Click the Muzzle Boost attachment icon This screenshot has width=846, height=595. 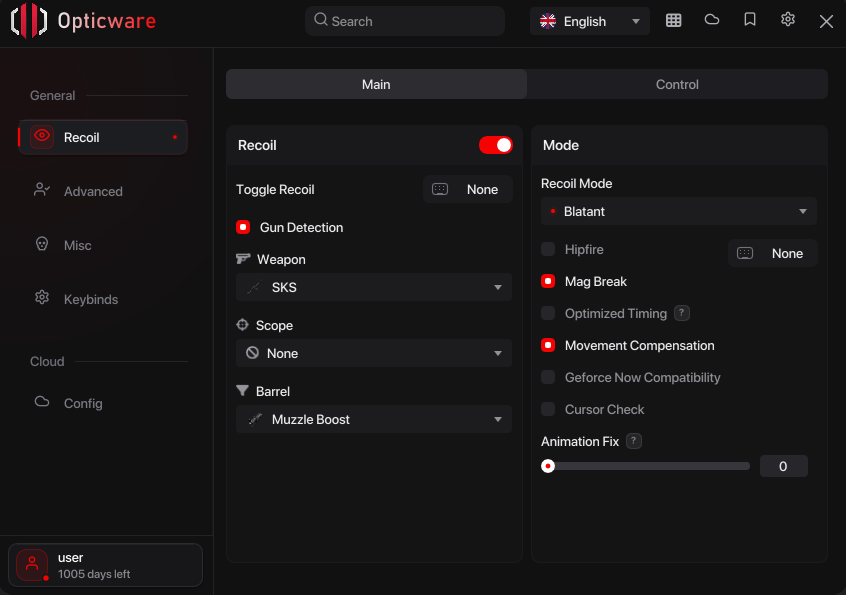(255, 419)
